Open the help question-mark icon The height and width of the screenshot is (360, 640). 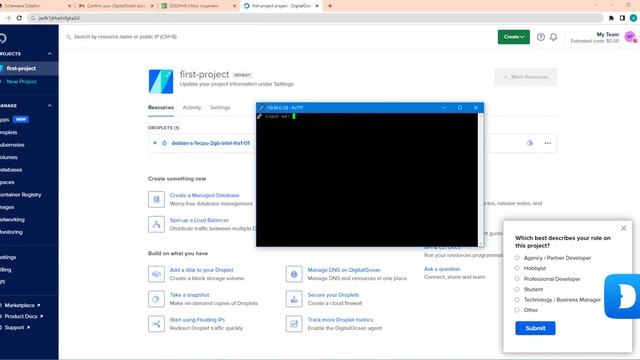(540, 37)
